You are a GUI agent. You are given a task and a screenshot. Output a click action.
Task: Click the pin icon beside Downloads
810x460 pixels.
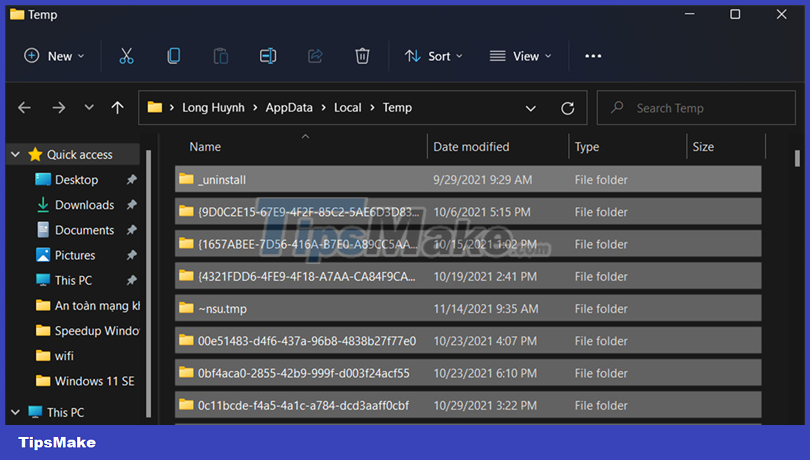click(x=132, y=205)
